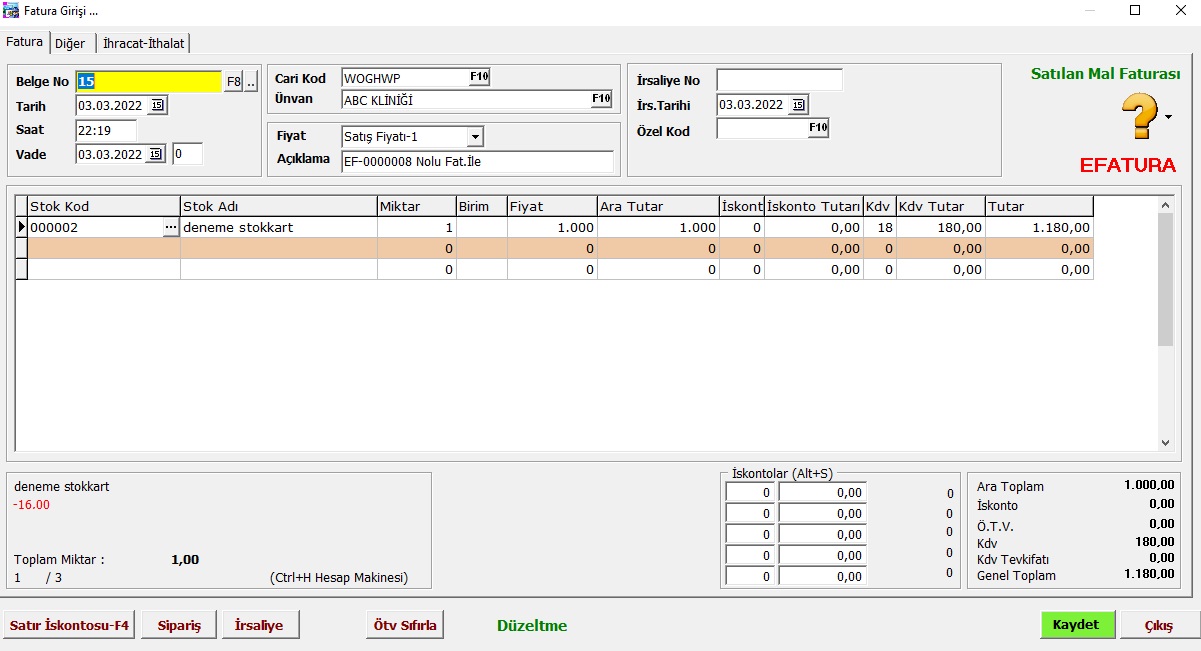Image resolution: width=1201 pixels, height=651 pixels.
Task: Click the green Kaydet button
Action: (x=1075, y=624)
